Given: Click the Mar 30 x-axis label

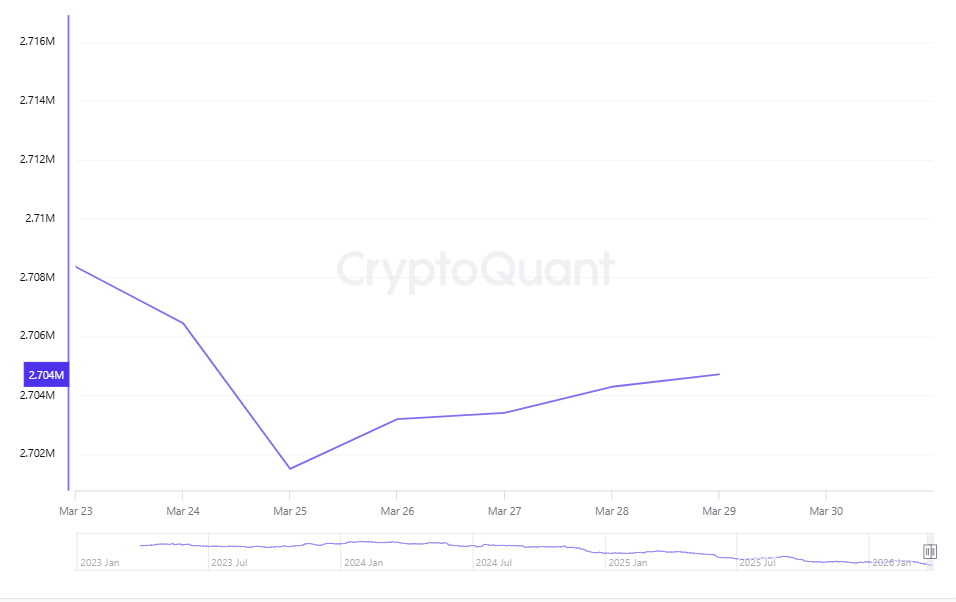Looking at the screenshot, I should [x=826, y=511].
